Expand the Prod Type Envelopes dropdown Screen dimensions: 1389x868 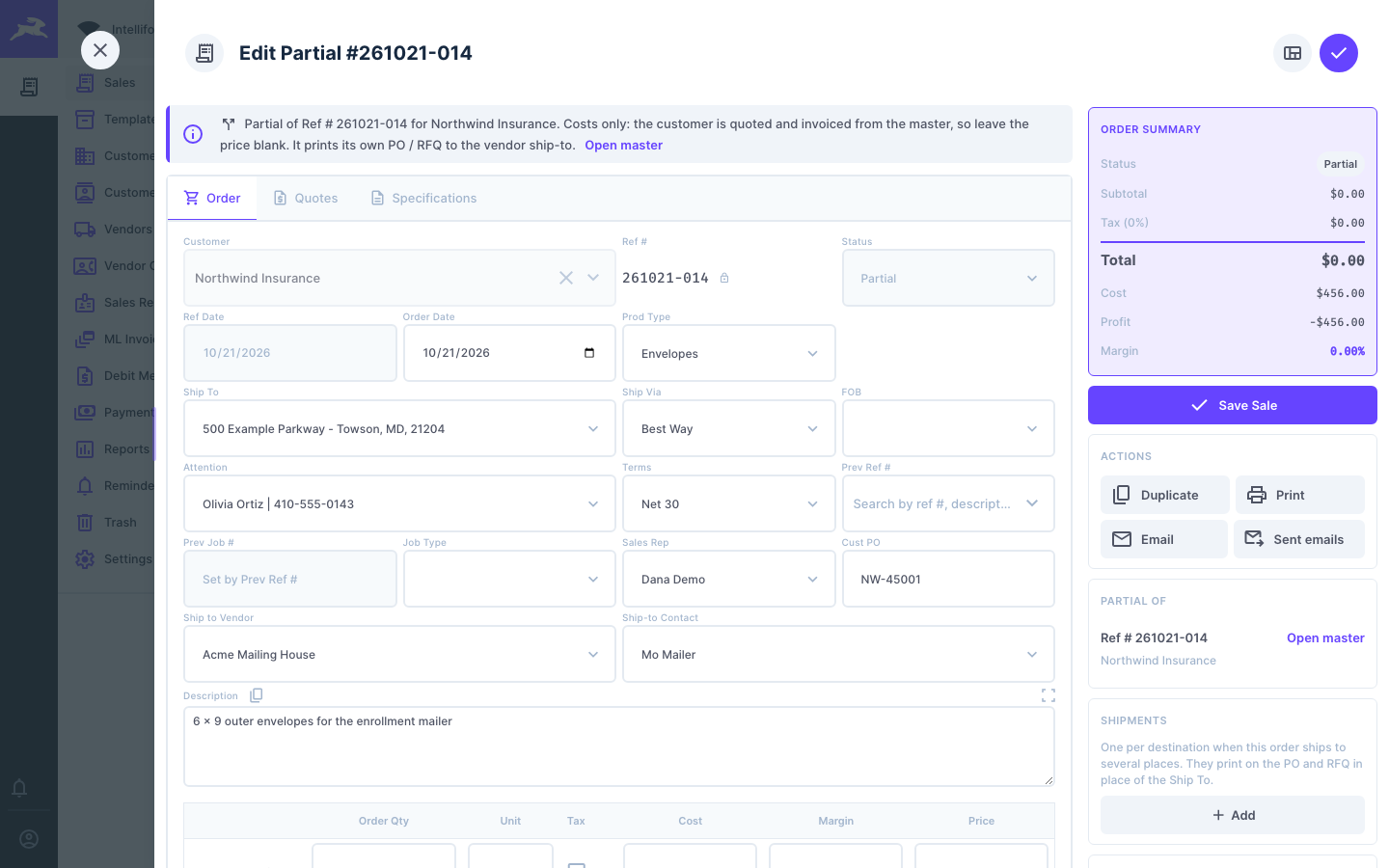(x=729, y=353)
